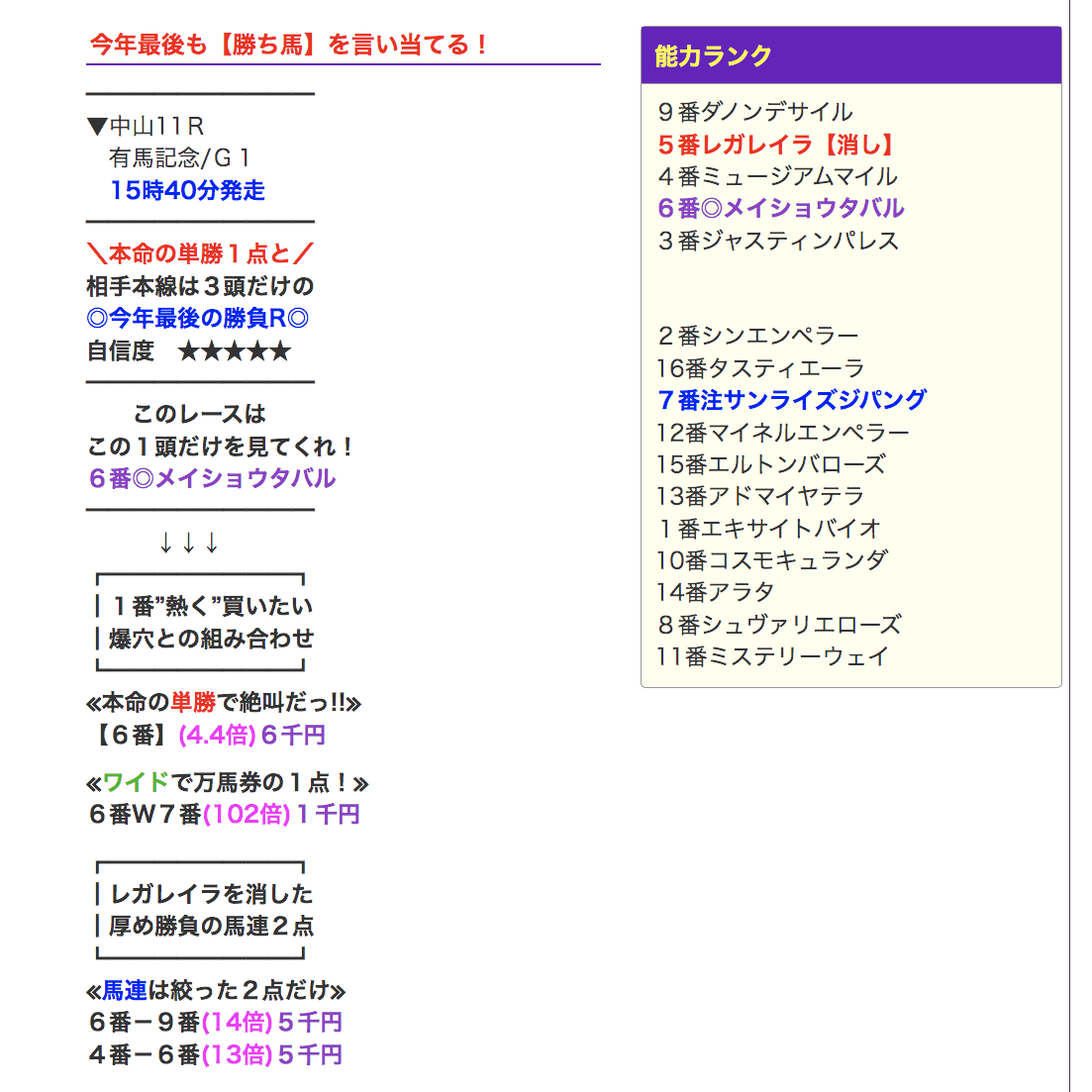Screen dimensions: 1092x1092
Task: Click the blue ◎今年最後の勝負R◎ text
Action: [198, 319]
